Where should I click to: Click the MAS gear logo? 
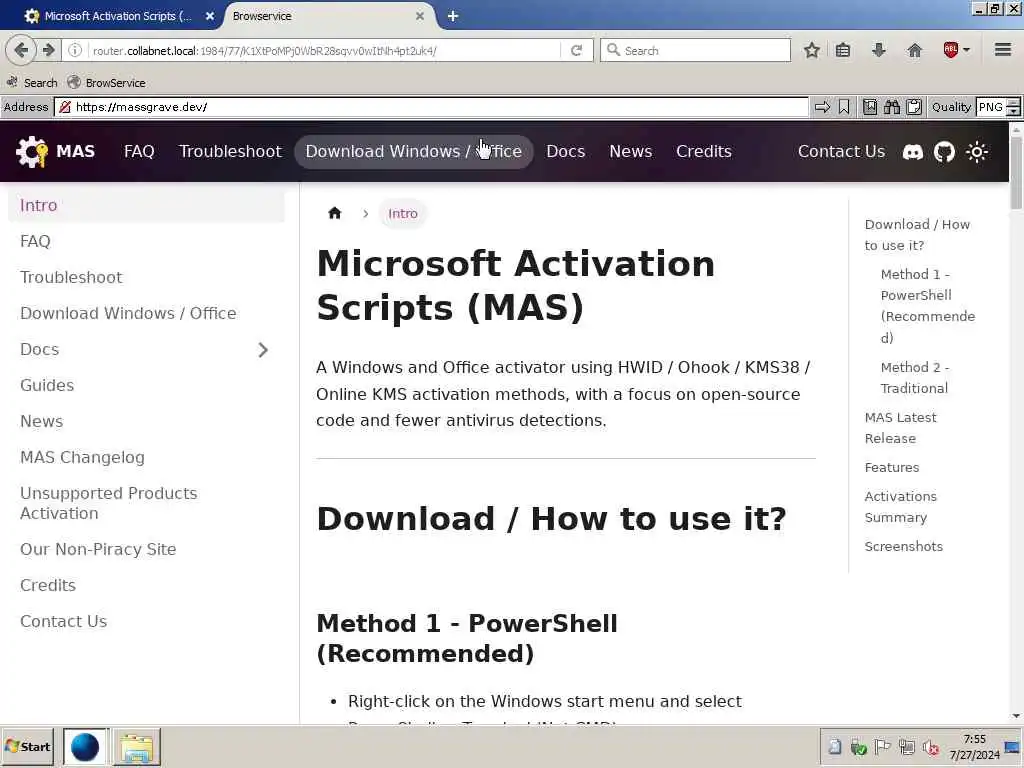(x=31, y=152)
